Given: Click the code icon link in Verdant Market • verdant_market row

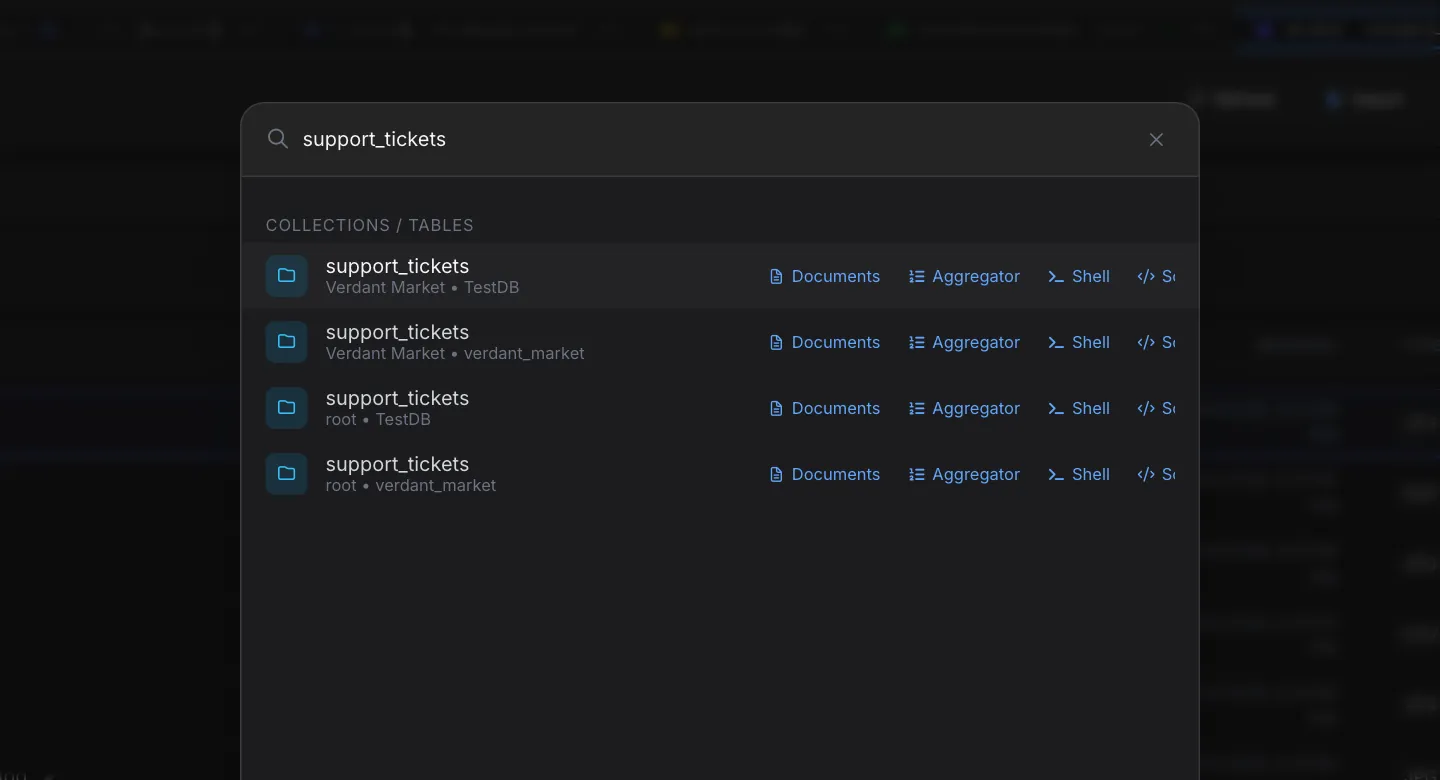Looking at the screenshot, I should [1156, 342].
